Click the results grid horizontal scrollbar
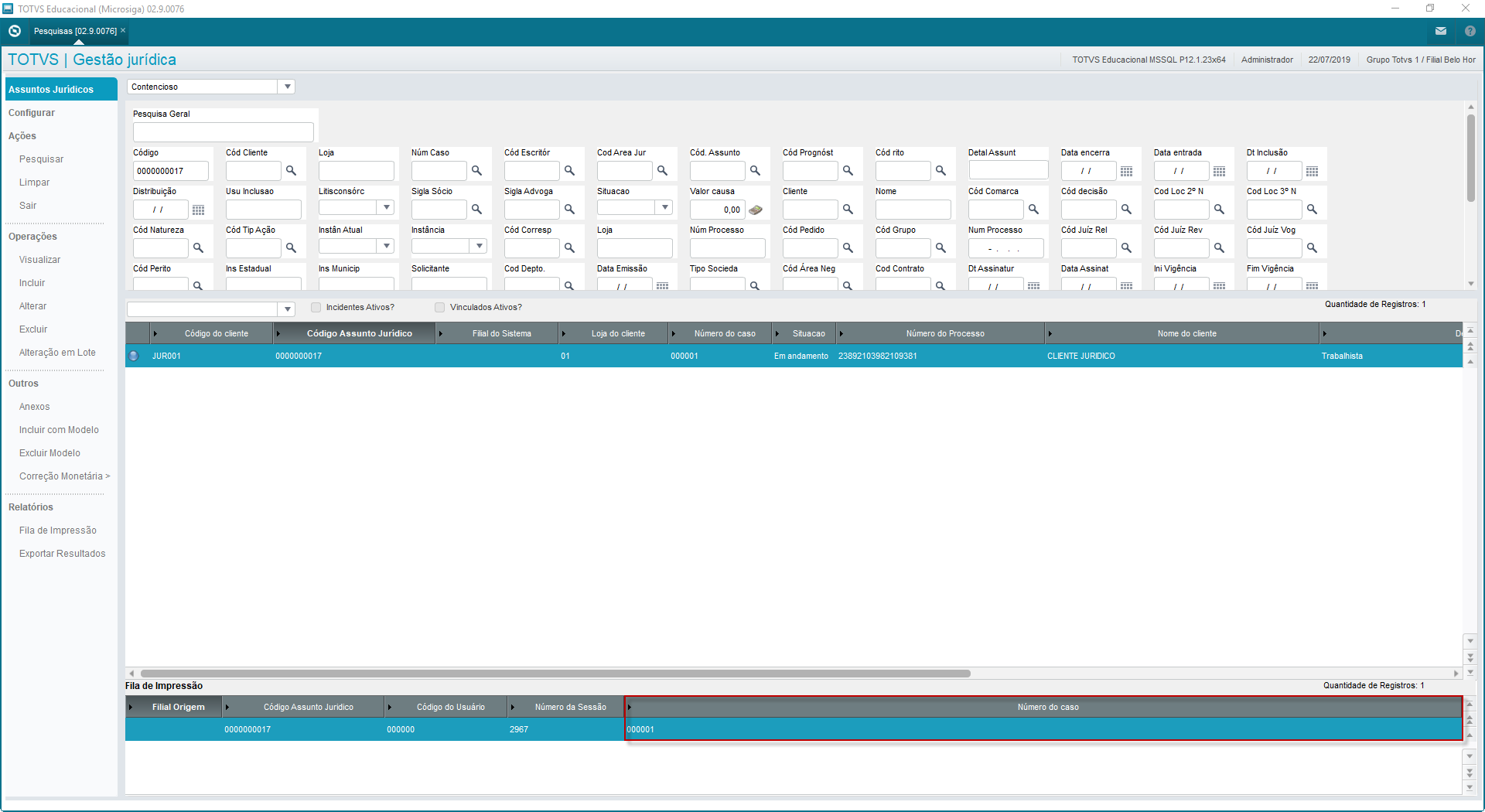Viewport: 1485px width, 812px height. [x=555, y=674]
